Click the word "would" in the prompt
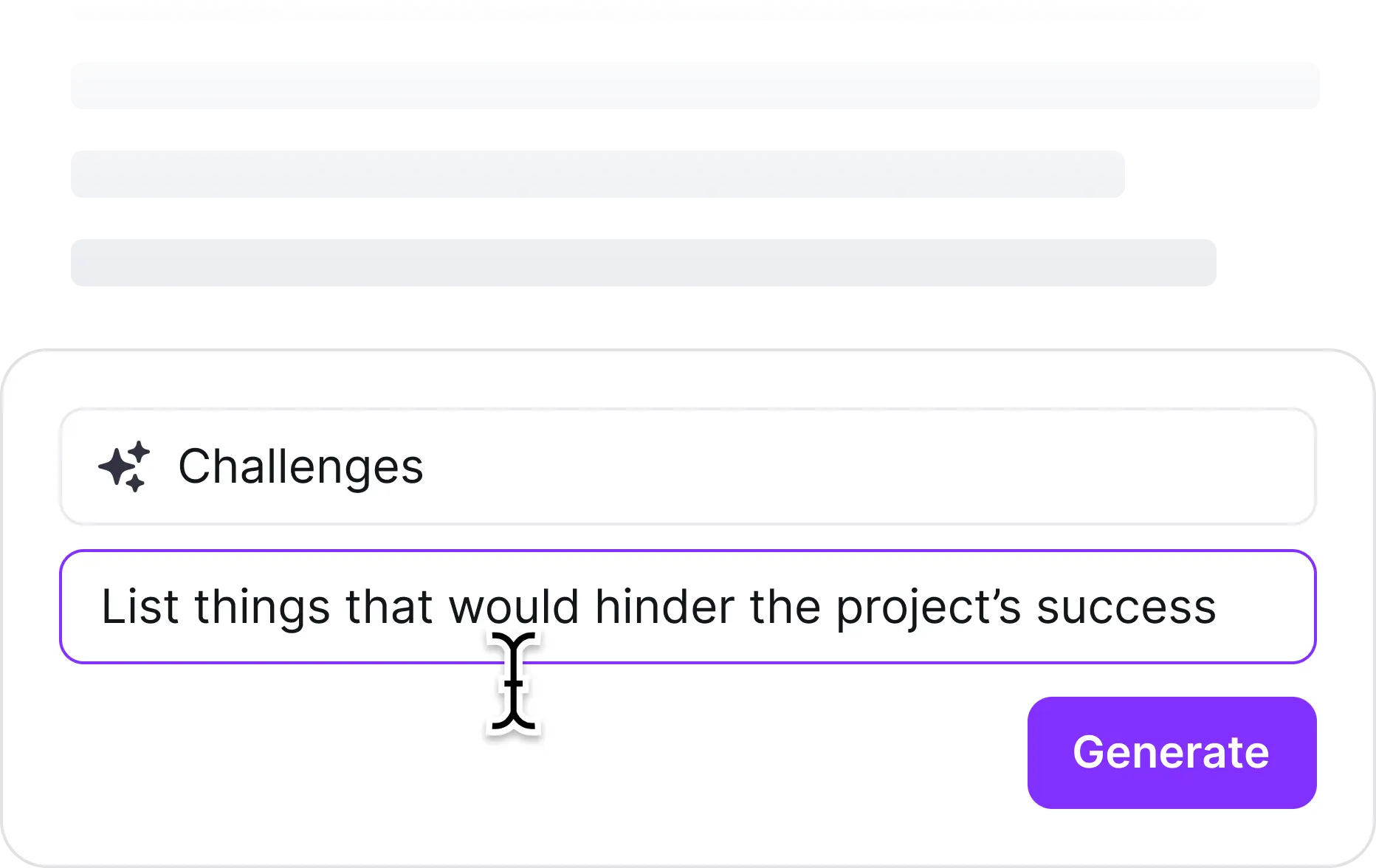Screen dimensions: 1376x868 pyautogui.click(x=514, y=607)
